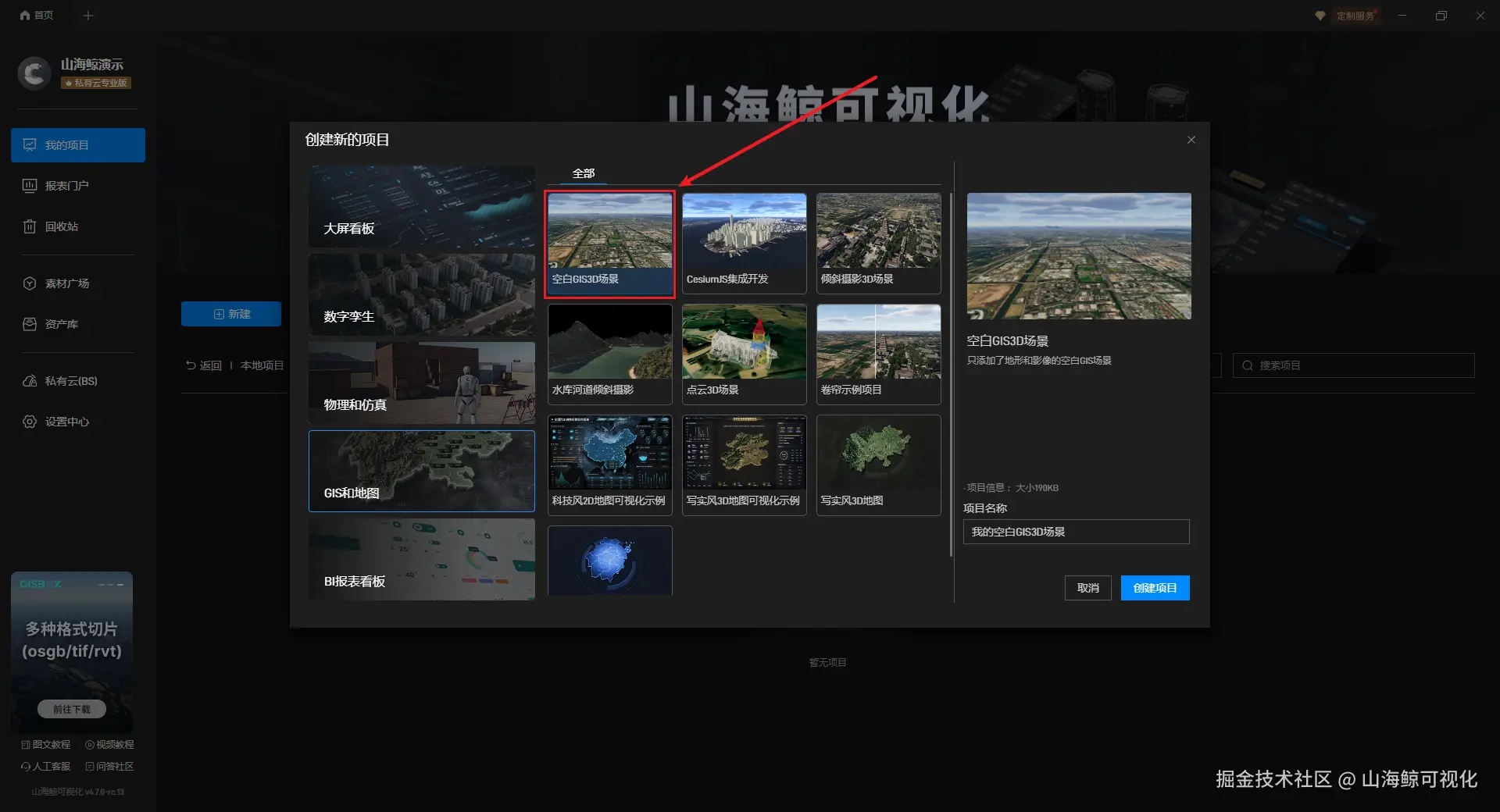Open the 首页 home tab
This screenshot has height=812, width=1500.
[x=37, y=16]
